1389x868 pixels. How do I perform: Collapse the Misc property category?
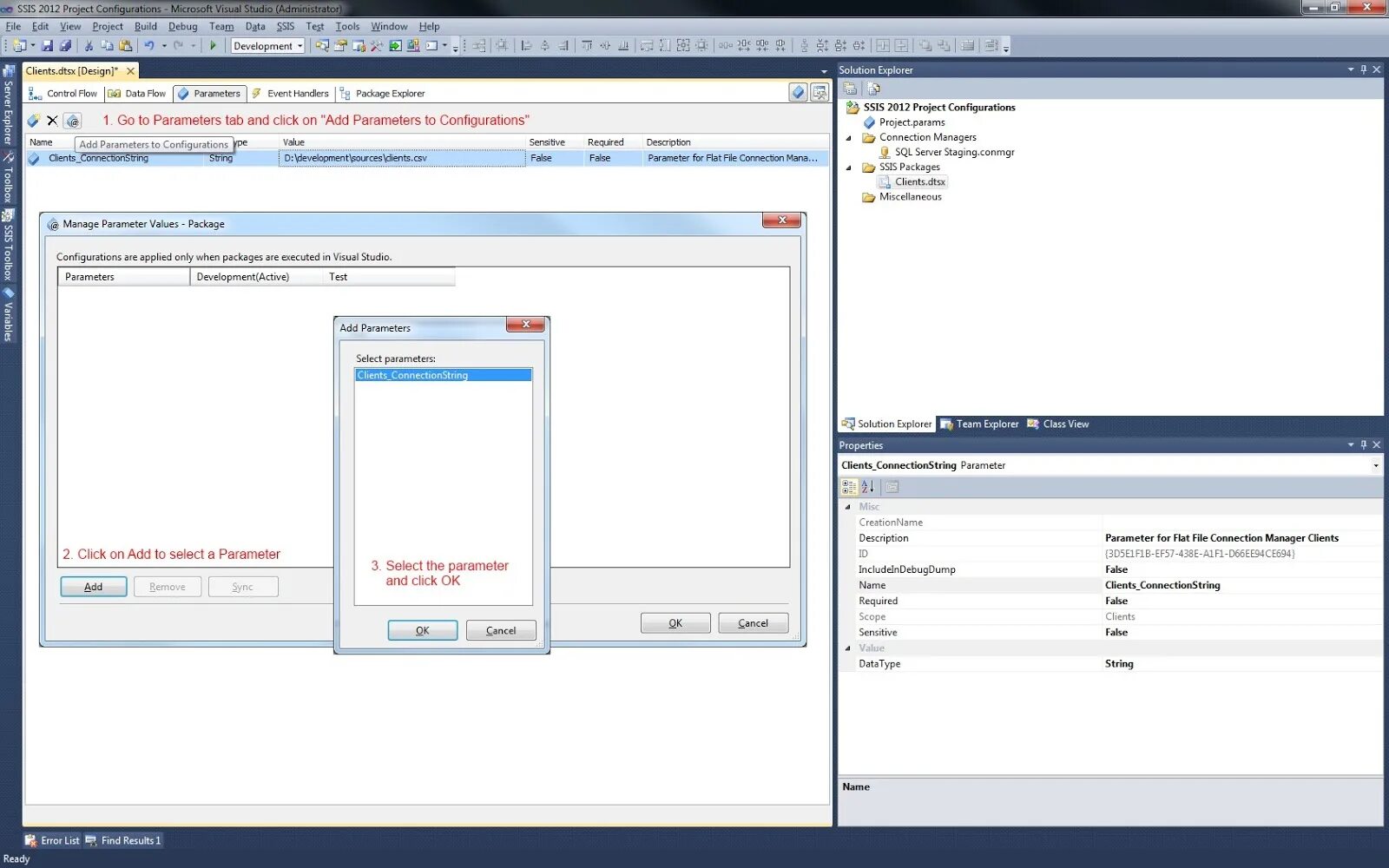pyautogui.click(x=848, y=507)
